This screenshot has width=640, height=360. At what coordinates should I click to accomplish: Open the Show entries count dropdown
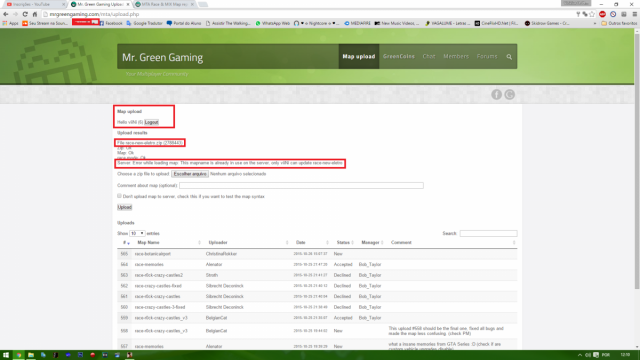tap(137, 233)
